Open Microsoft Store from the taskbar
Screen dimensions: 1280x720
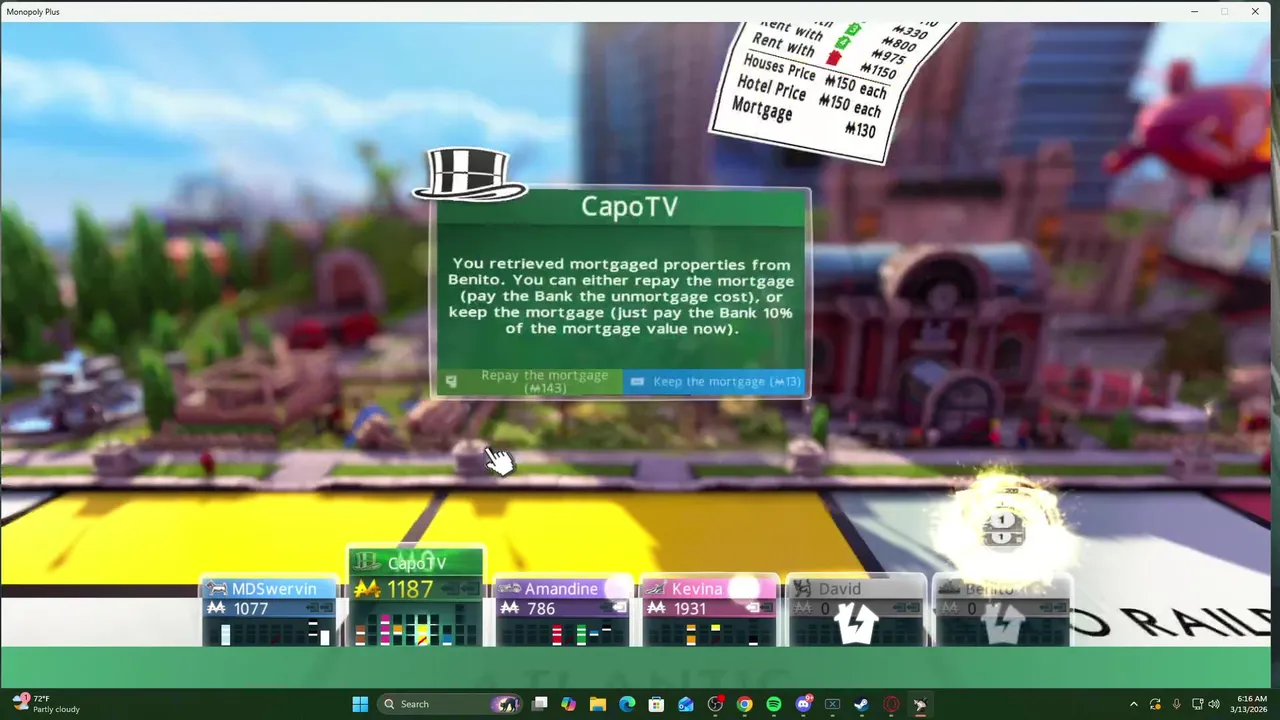tap(657, 704)
